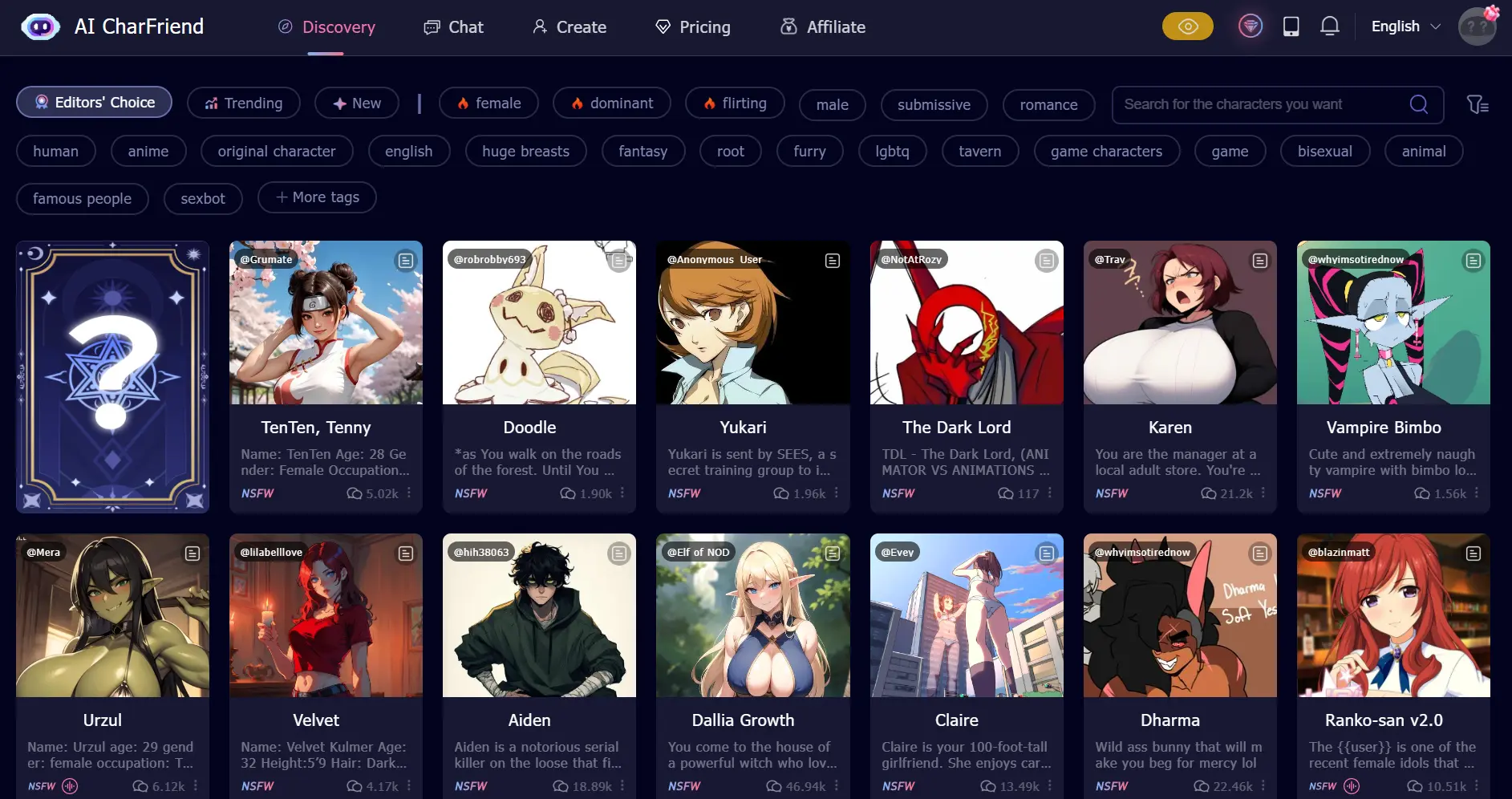The height and width of the screenshot is (799, 1512).
Task: Open the mystery question mark card
Action: coord(112,376)
